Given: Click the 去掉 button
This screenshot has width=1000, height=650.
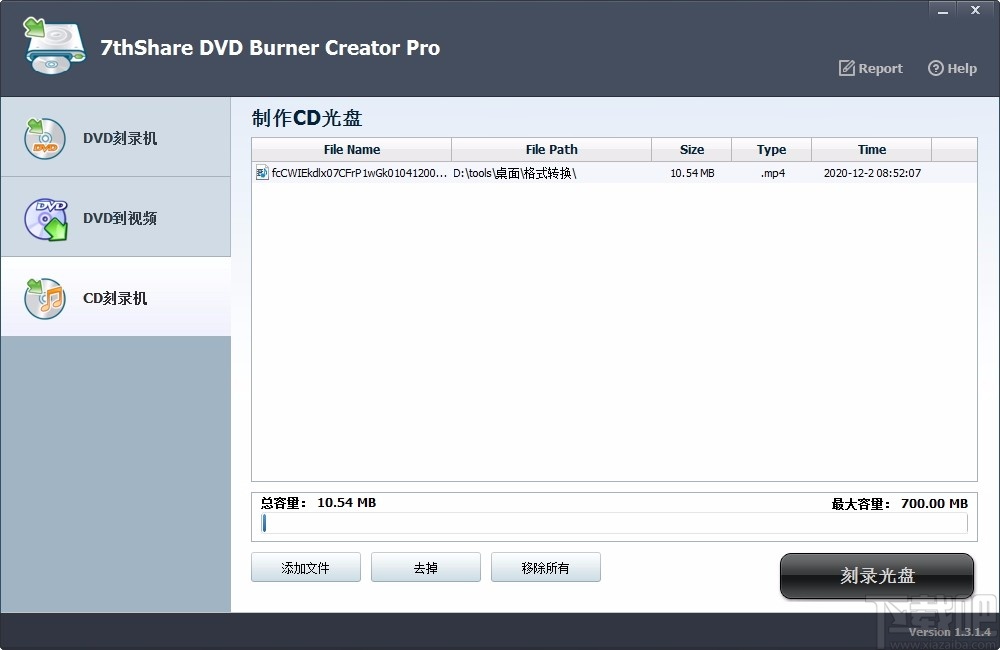Looking at the screenshot, I should click(x=425, y=566).
